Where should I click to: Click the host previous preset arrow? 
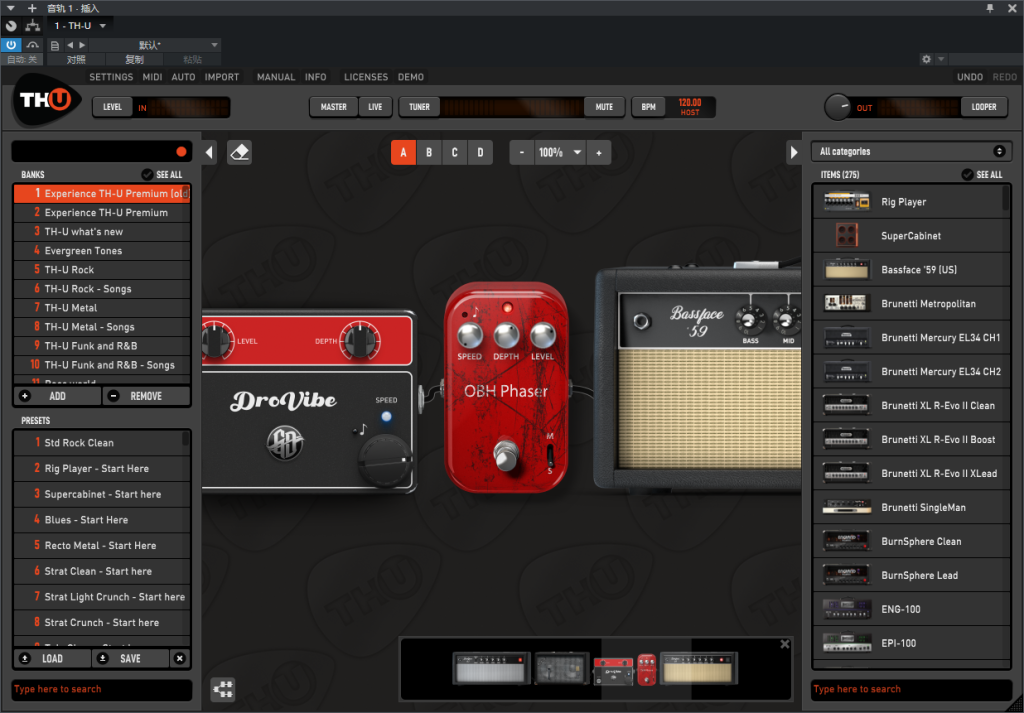(x=70, y=45)
